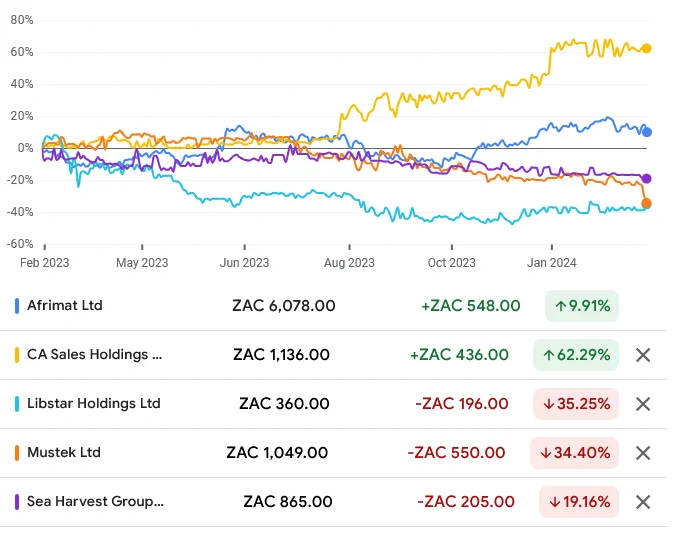
Task: Remove CA Sales Holdings from comparison
Action: point(643,355)
